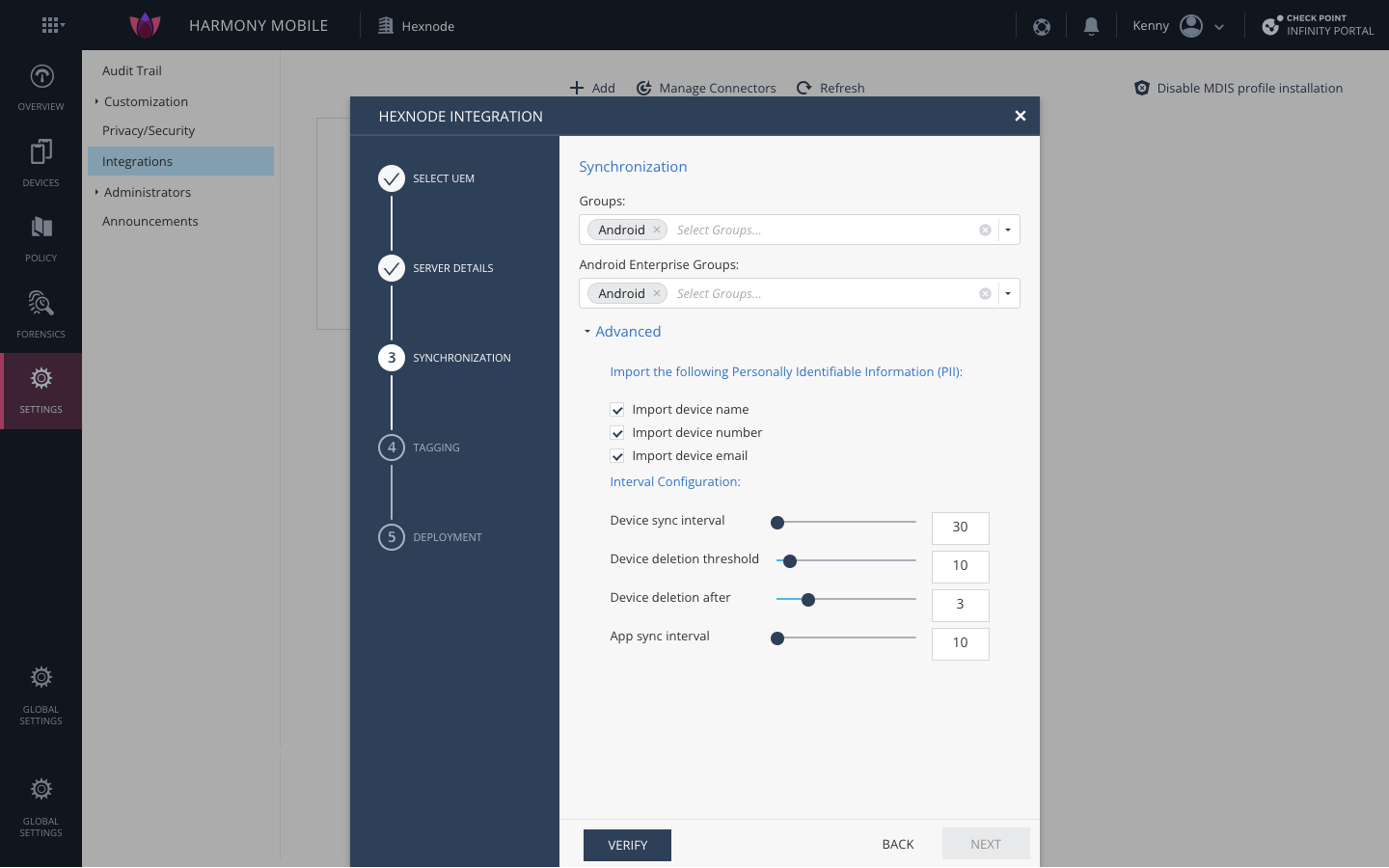Open Announcements settings page

(x=150, y=221)
